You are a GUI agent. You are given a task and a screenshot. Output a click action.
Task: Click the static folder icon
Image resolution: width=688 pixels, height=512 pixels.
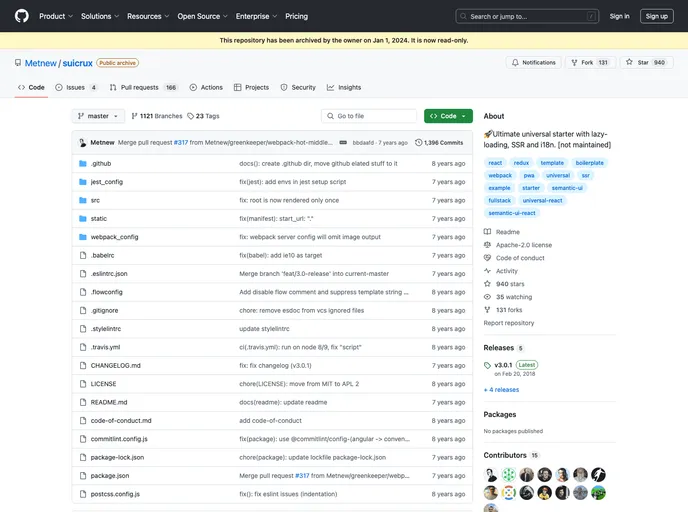tap(82, 218)
